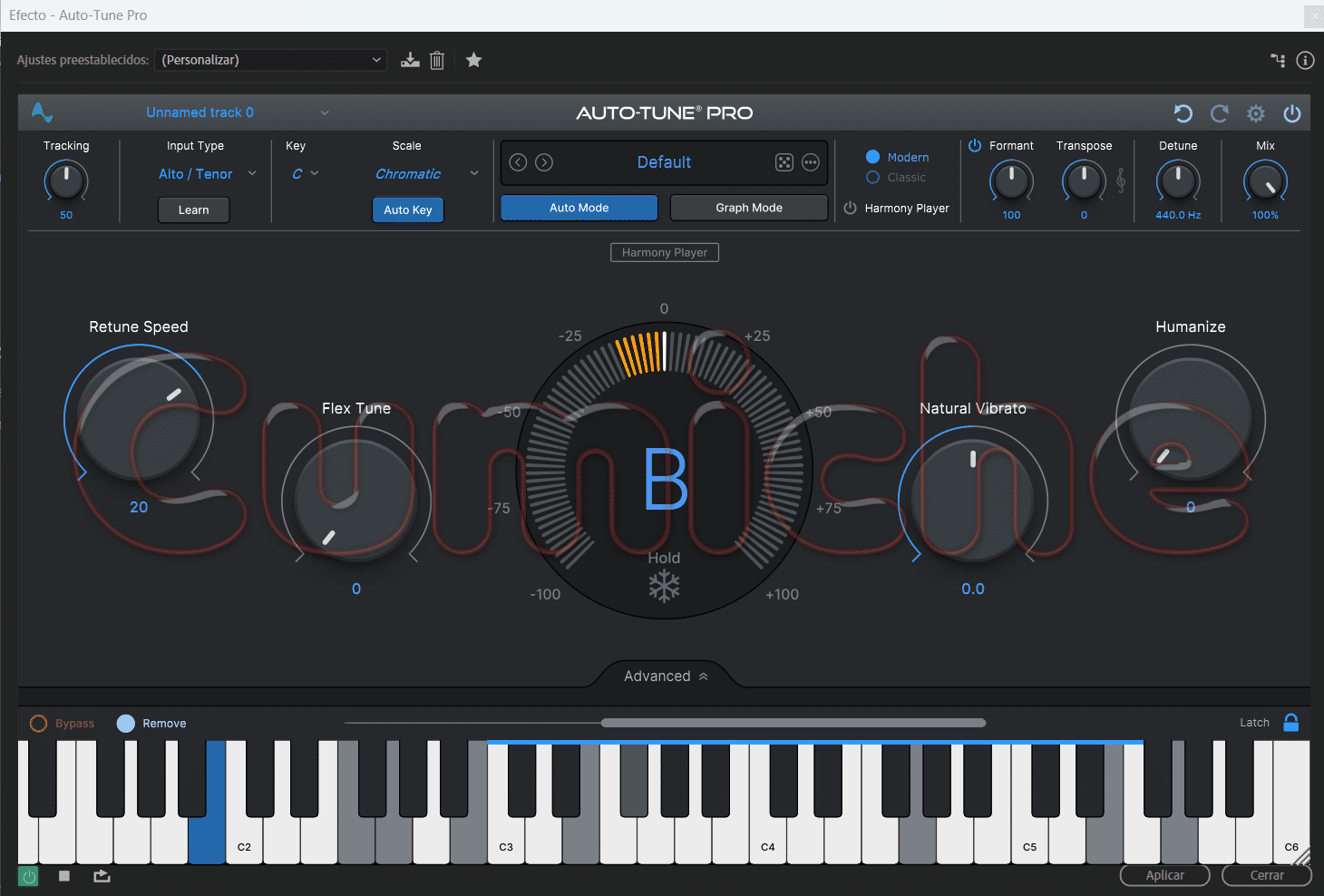Open Auto-Tune settings gear

[x=1256, y=113]
